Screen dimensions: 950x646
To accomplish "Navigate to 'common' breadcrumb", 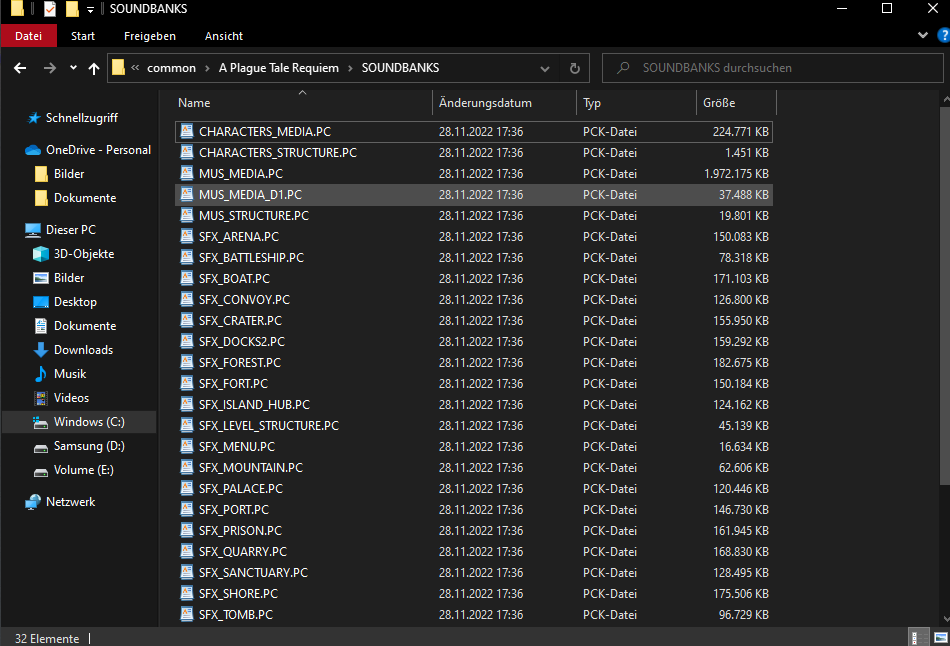I will 171,68.
